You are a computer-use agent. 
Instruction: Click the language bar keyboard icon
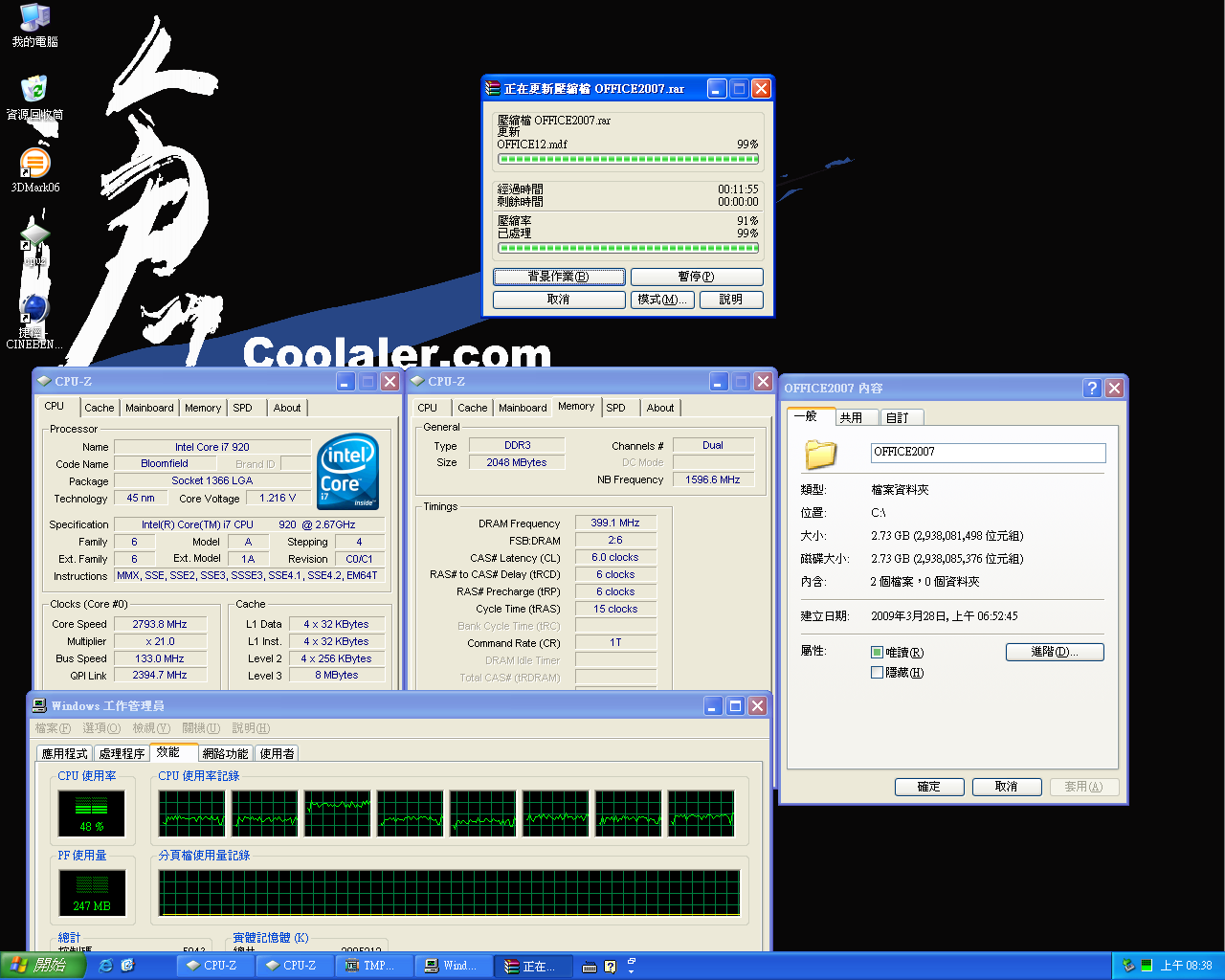click(x=590, y=967)
